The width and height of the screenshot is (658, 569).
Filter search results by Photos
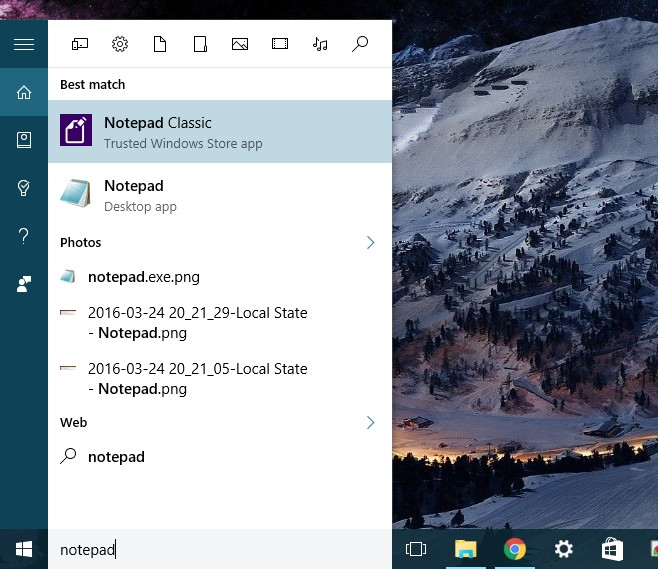240,44
